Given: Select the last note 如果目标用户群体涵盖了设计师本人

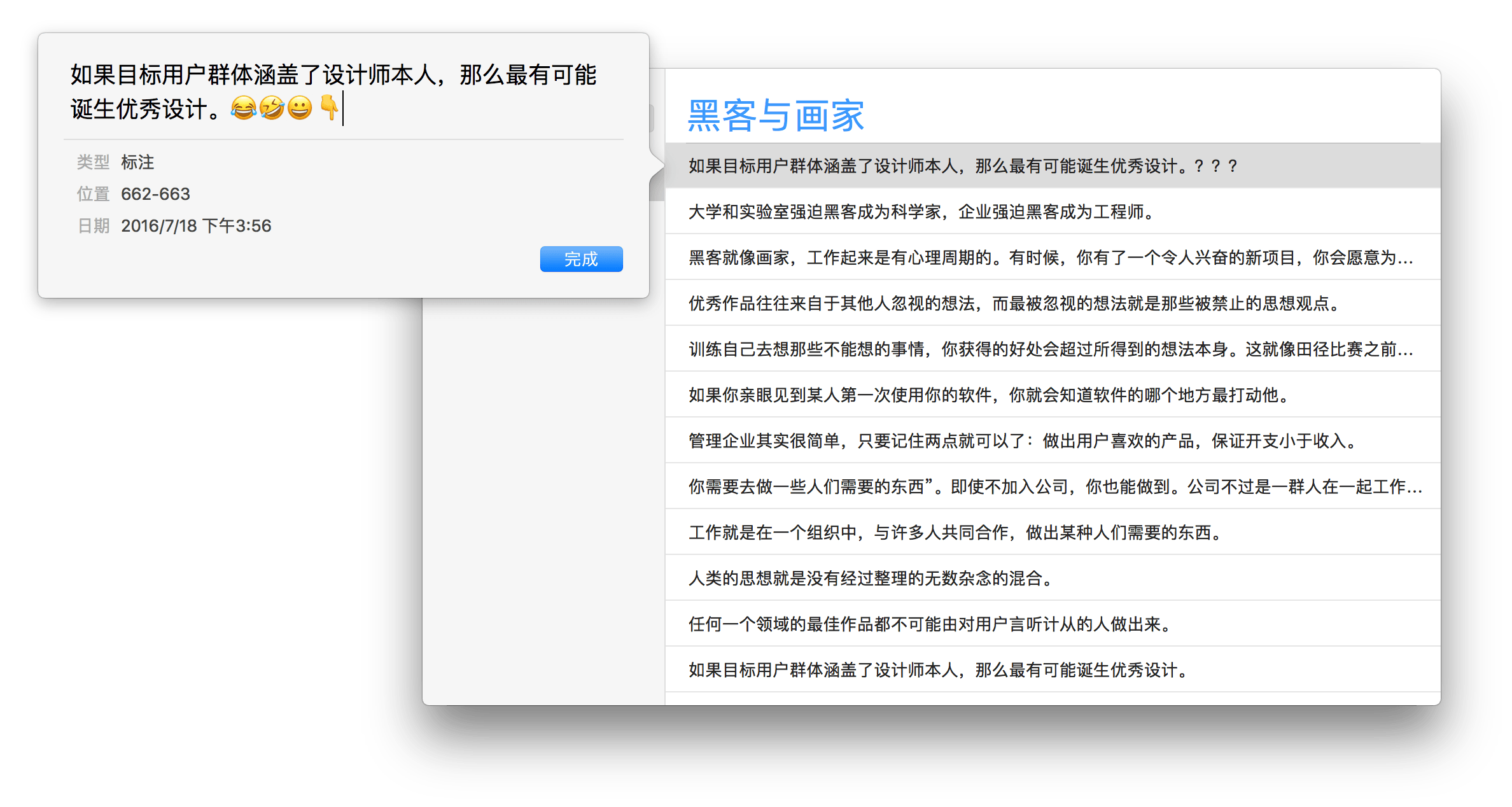Looking at the screenshot, I should (1053, 670).
